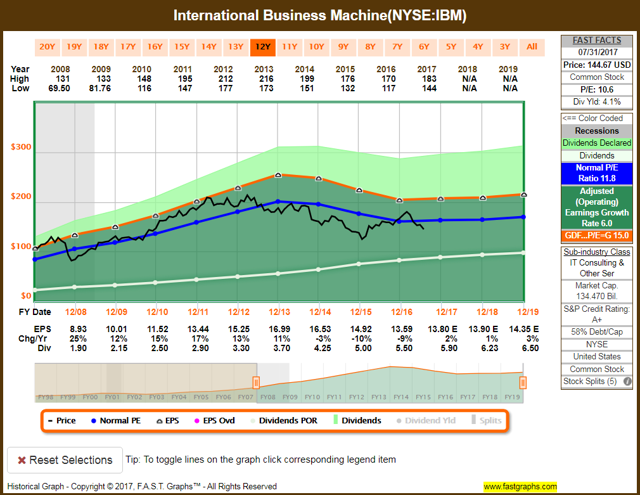Toggle Dividends POR line in legend
The width and height of the screenshot is (640, 495).
click(284, 421)
